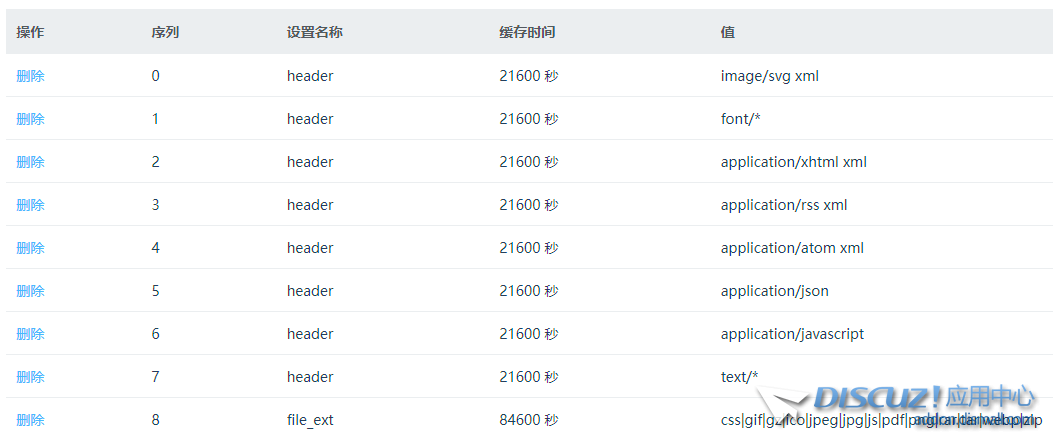The width and height of the screenshot is (1053, 445).
Task: Delete the font/* header row
Action: (x=30, y=119)
